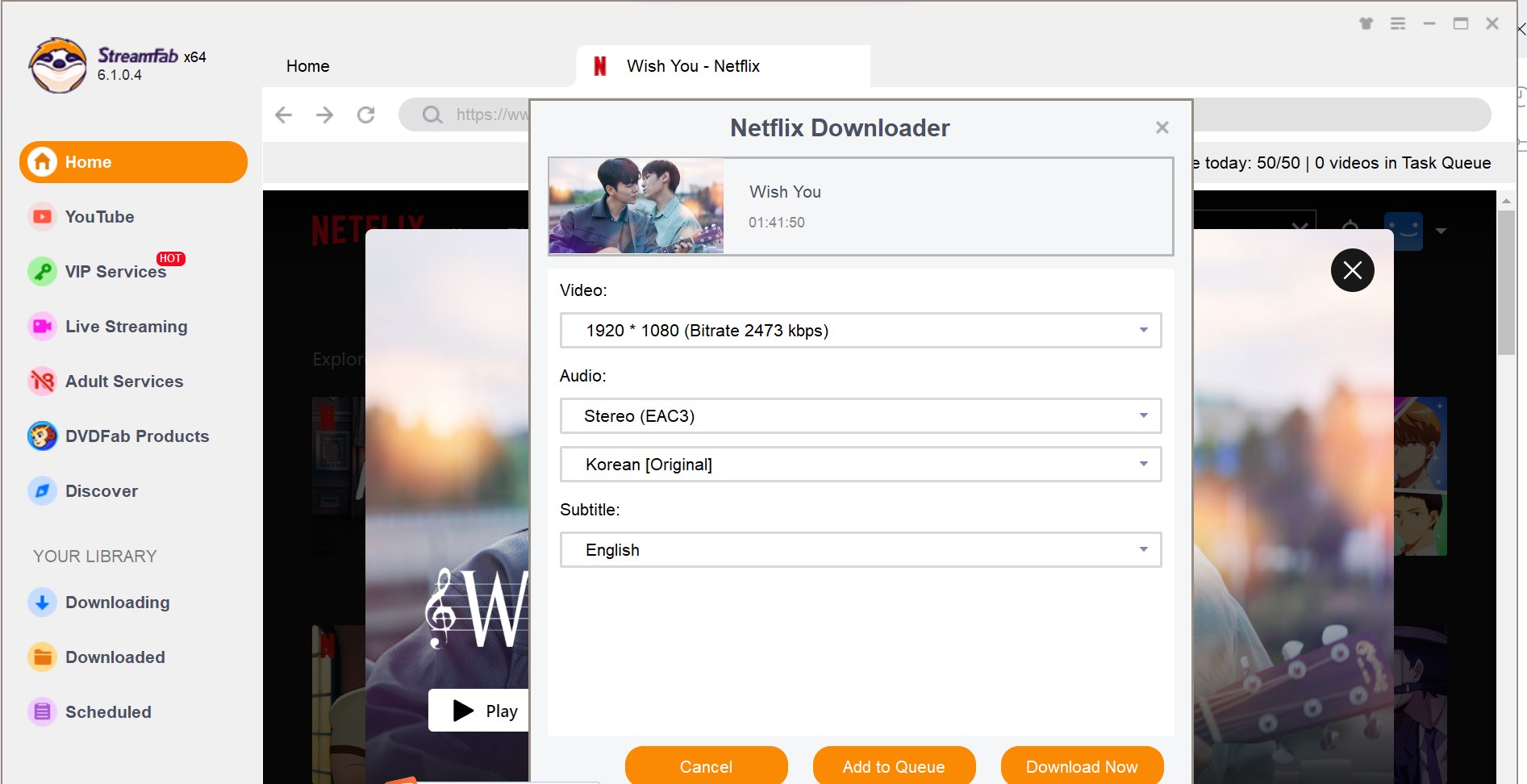The width and height of the screenshot is (1527, 784).
Task: Click the Live Streaming camera icon
Action: tap(42, 327)
